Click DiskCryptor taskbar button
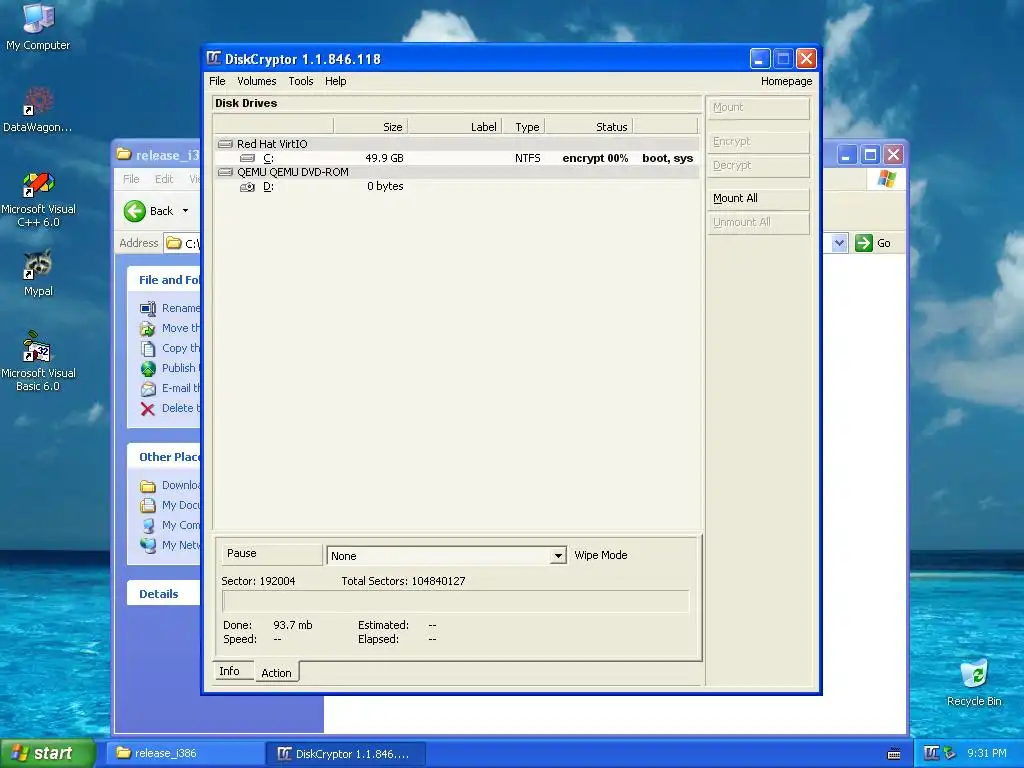This screenshot has width=1024, height=768. point(346,754)
